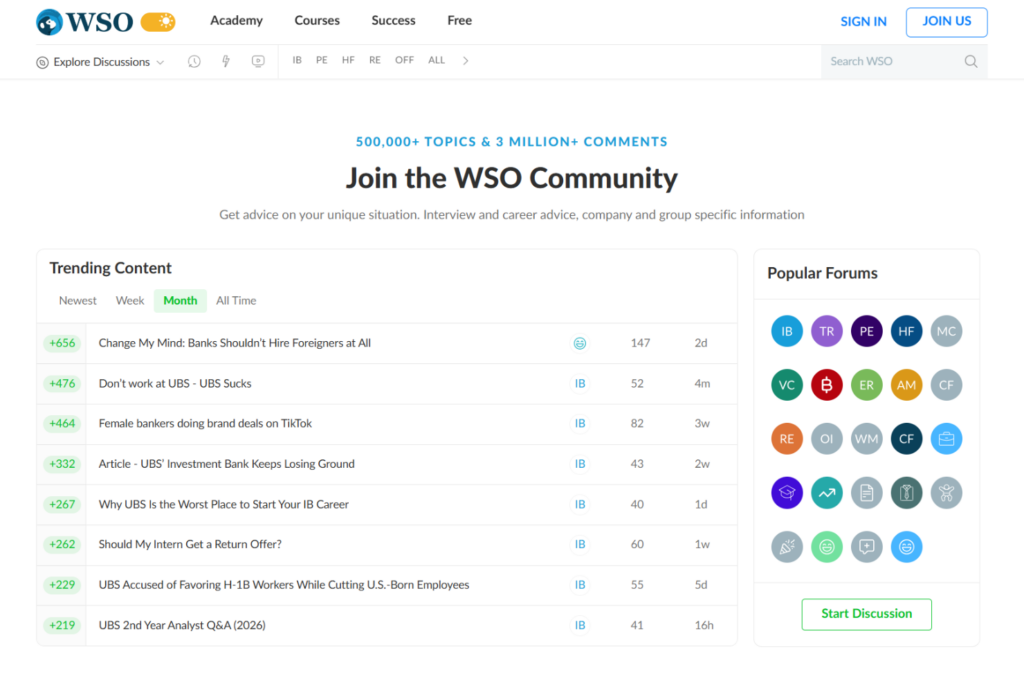Click the ER forum circle

(867, 385)
